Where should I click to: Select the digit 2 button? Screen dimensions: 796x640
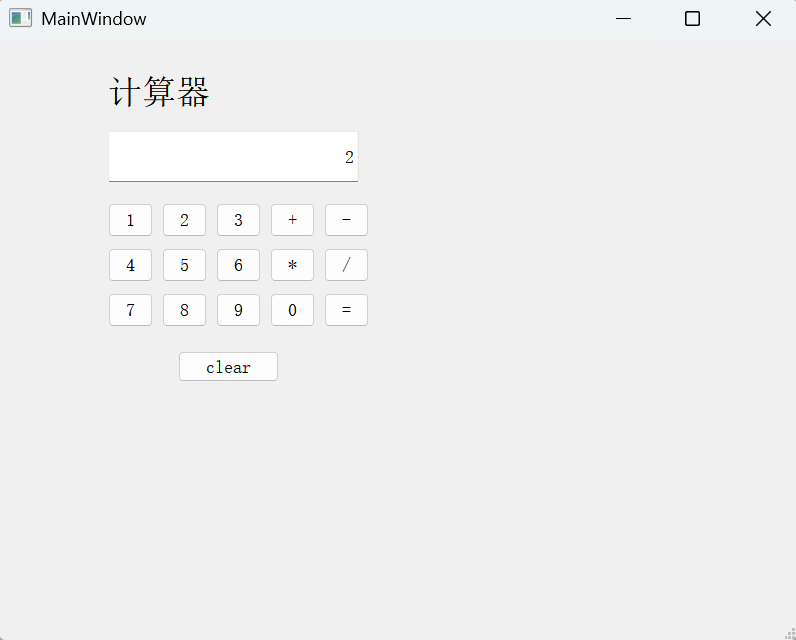[x=184, y=220]
